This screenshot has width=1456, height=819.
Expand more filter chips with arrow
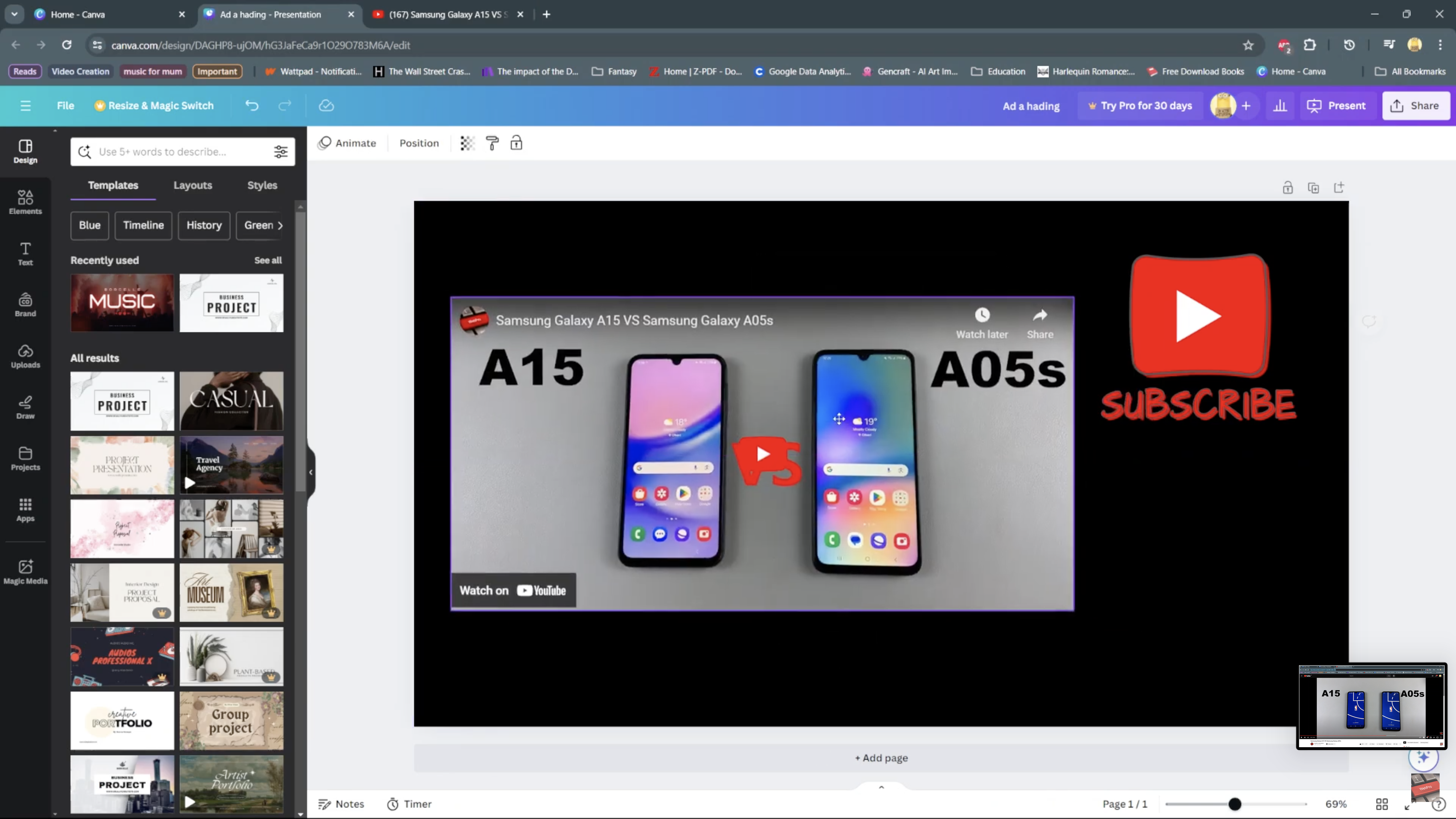pyautogui.click(x=280, y=225)
